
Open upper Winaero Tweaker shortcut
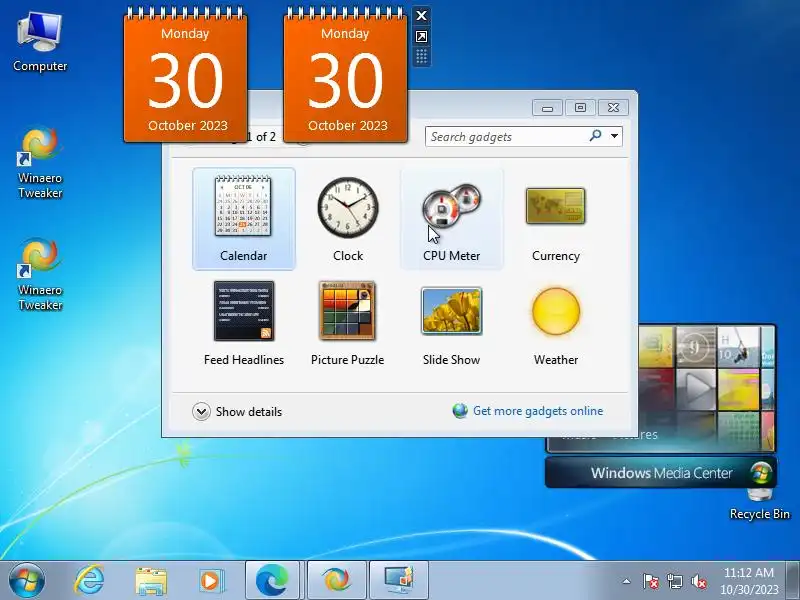[x=40, y=163]
